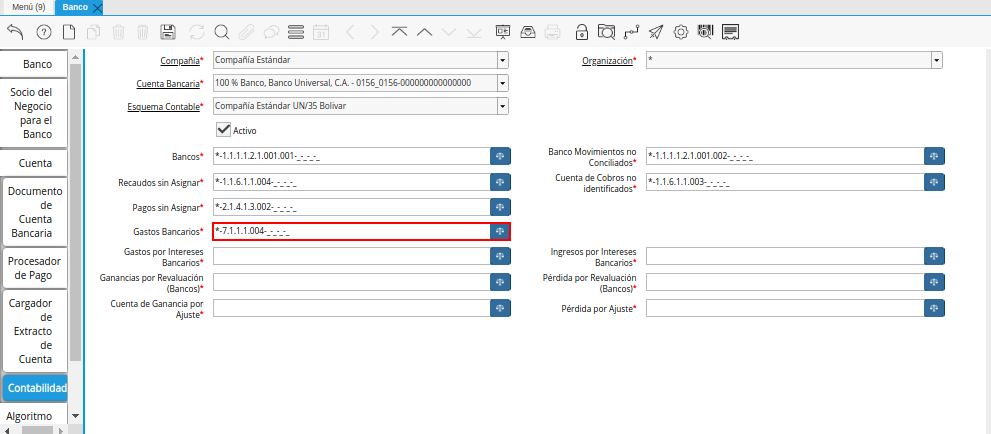Image resolution: width=991 pixels, height=434 pixels.
Task: Click the paper plane send icon
Action: pos(656,32)
